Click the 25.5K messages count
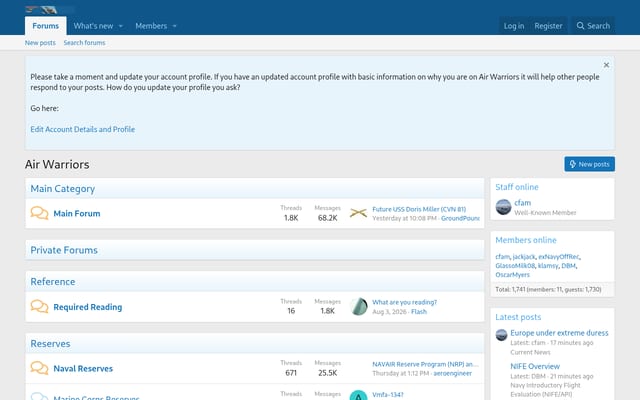This screenshot has height=400, width=640. point(327,373)
